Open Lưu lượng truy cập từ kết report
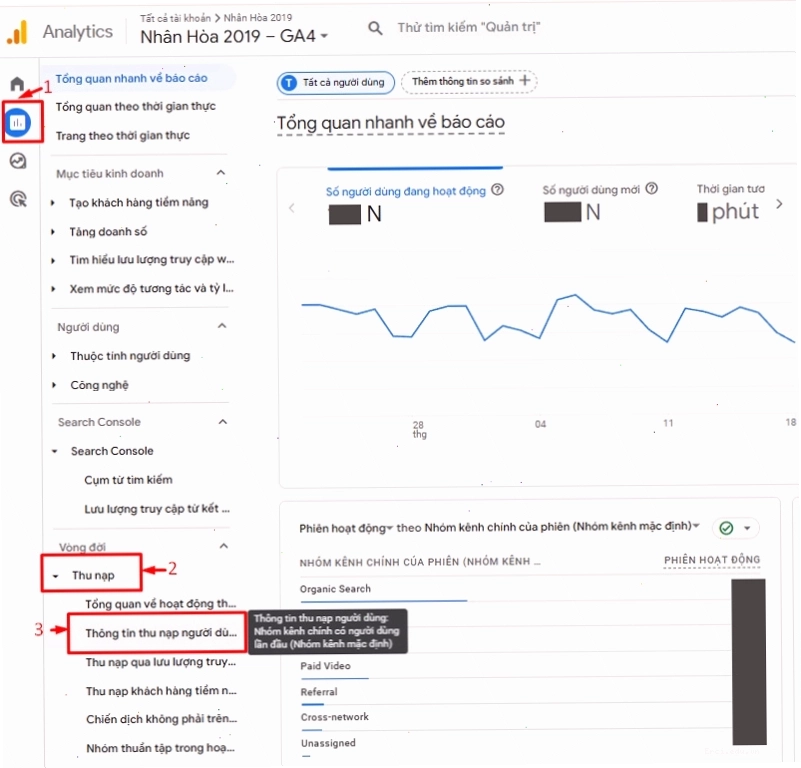Viewport: 801px width, 768px height. tap(157, 509)
